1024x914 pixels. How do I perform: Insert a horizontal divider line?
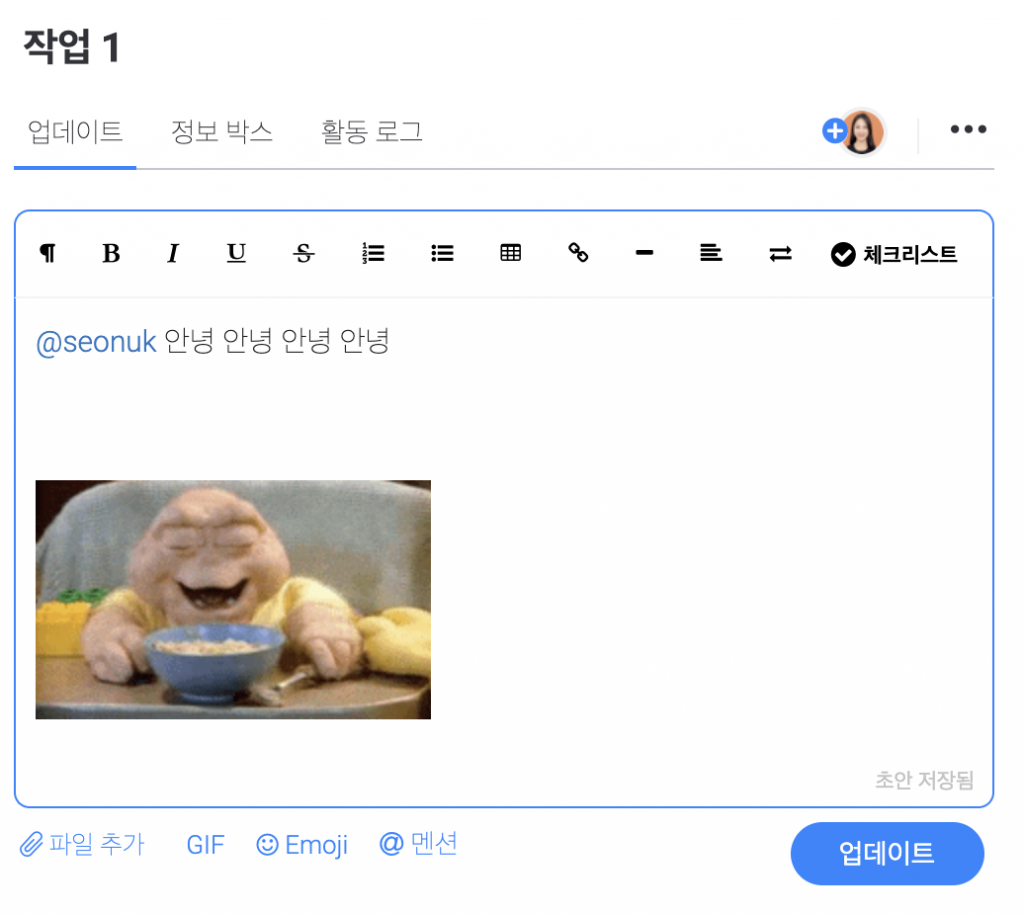(645, 253)
